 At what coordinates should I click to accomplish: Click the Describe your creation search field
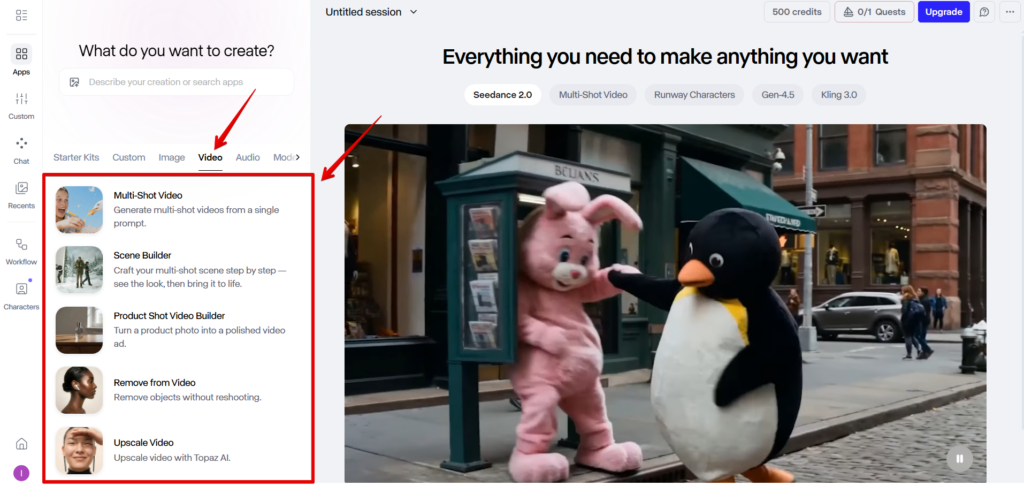[176, 82]
